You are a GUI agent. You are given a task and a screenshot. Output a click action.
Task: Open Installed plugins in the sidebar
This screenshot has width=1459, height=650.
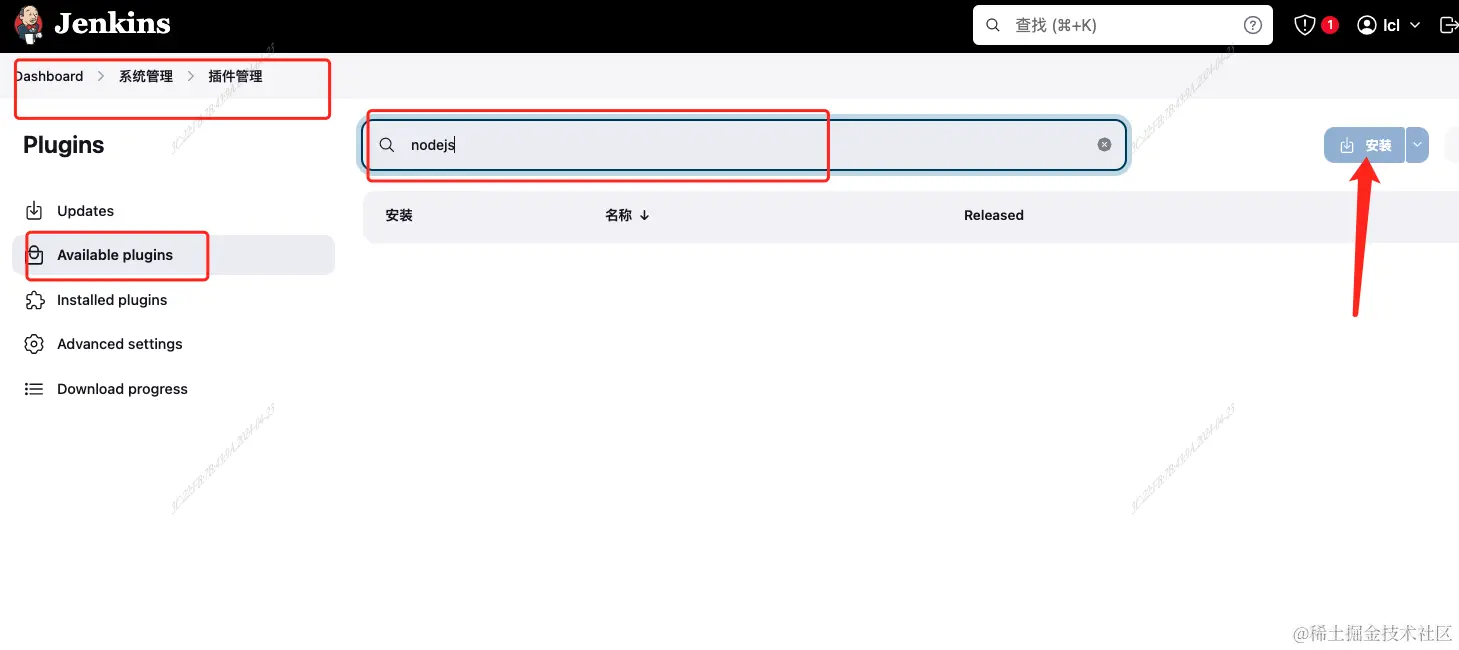[x=173, y=300]
